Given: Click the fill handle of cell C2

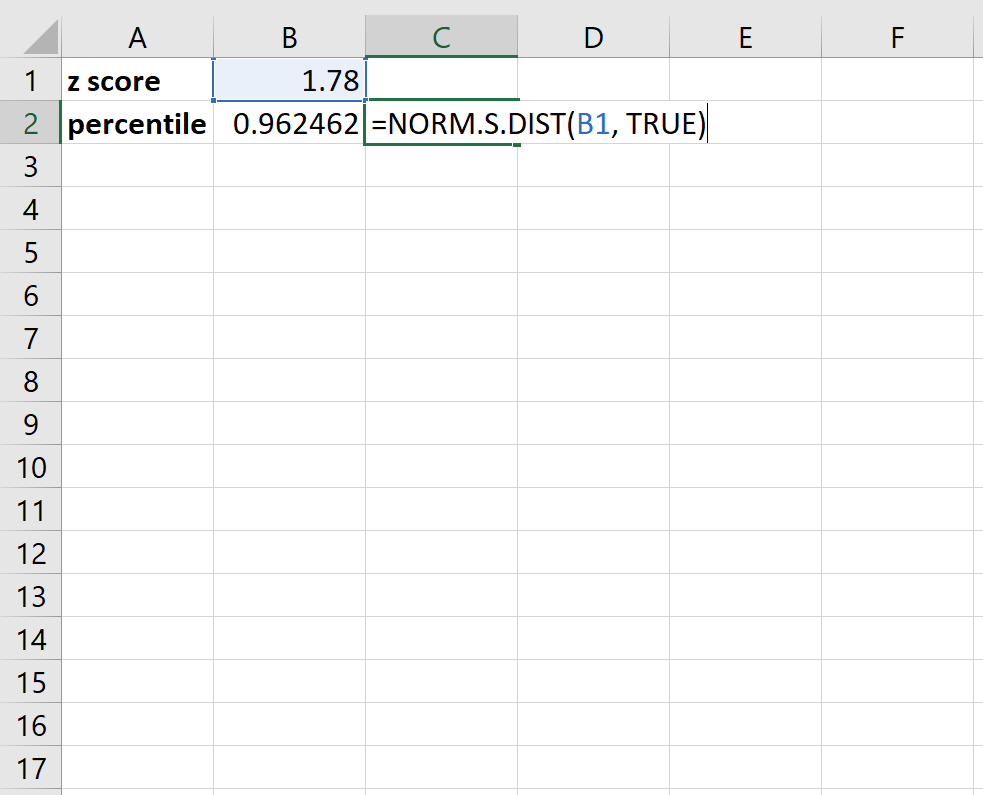Looking at the screenshot, I should click(x=517, y=145).
